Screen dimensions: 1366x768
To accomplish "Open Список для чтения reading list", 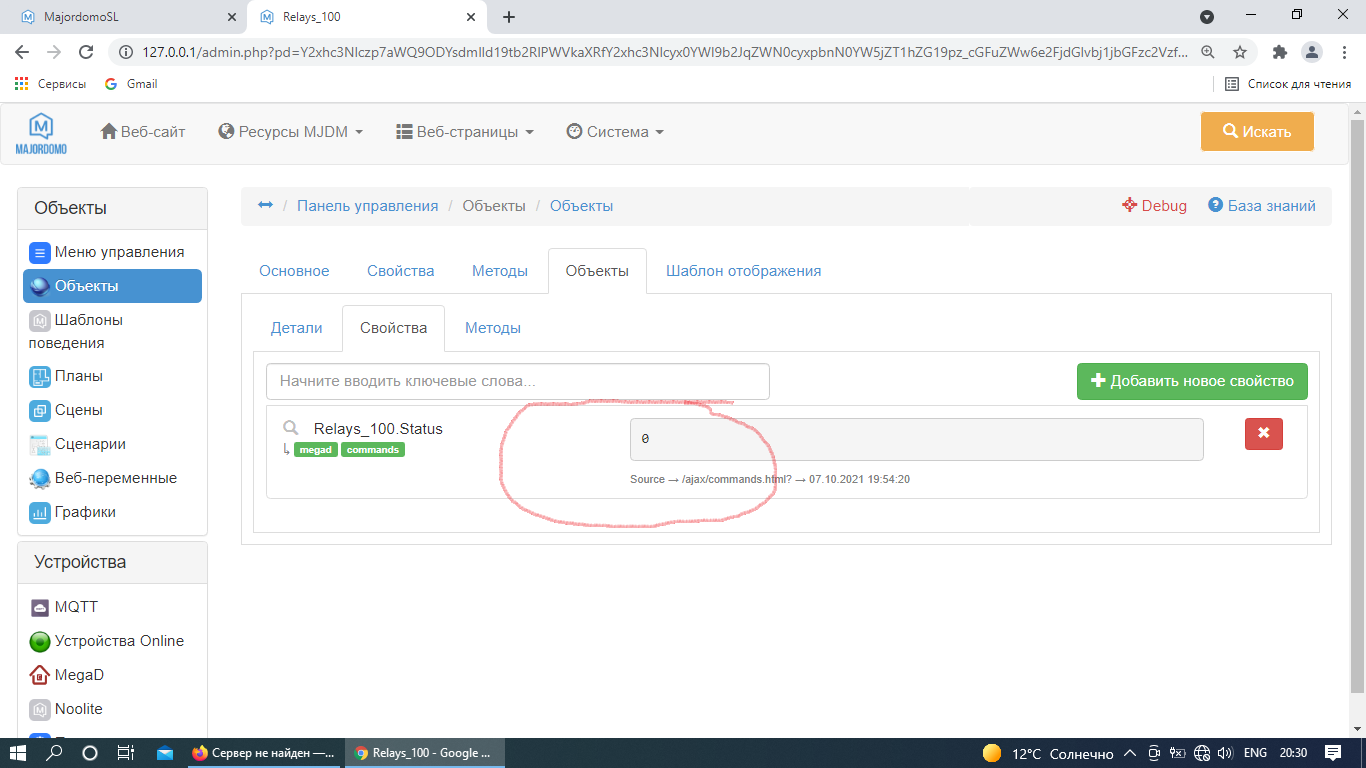I will 1288,84.
